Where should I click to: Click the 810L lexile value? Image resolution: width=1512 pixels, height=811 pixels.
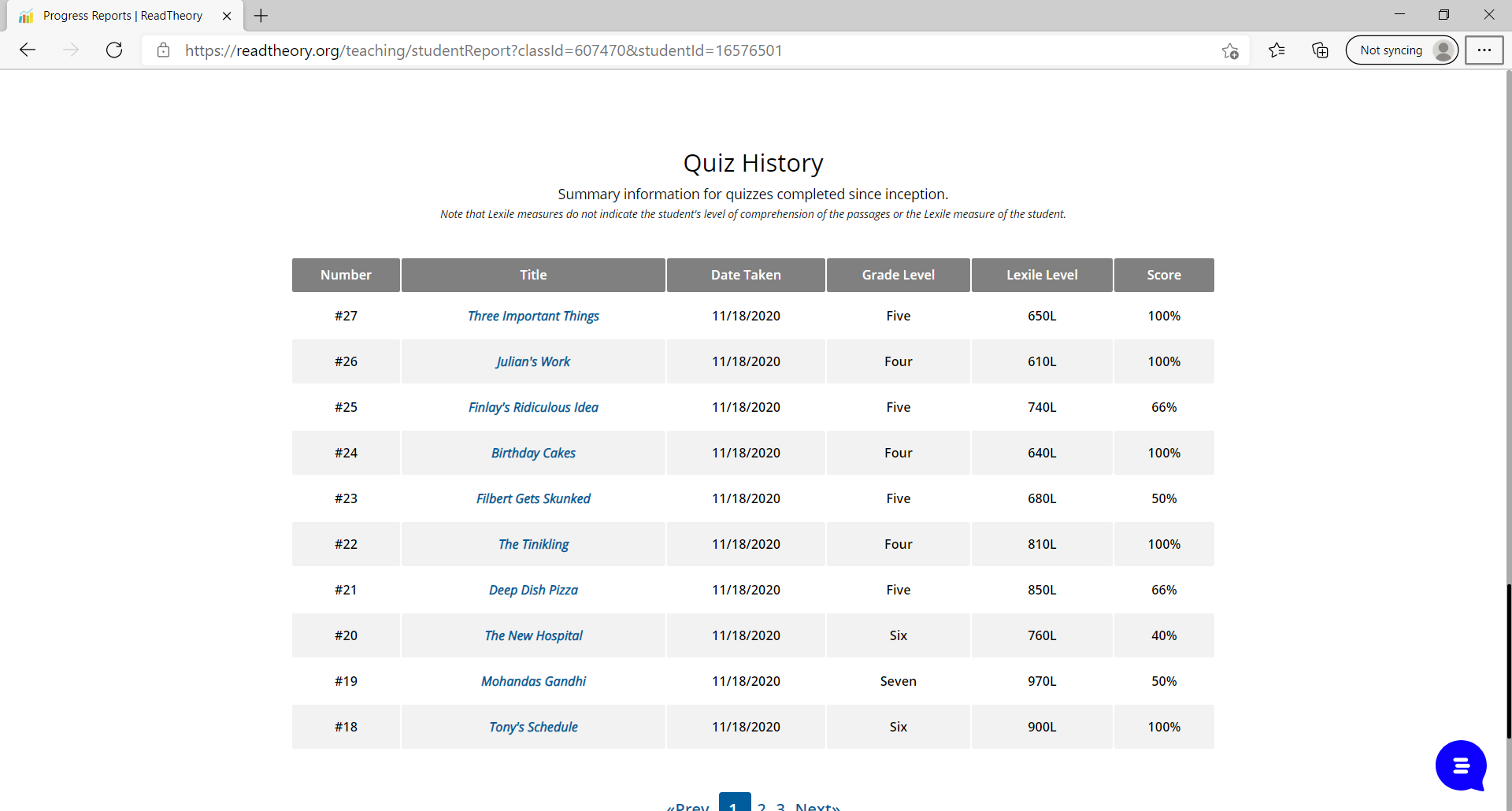pyautogui.click(x=1042, y=544)
